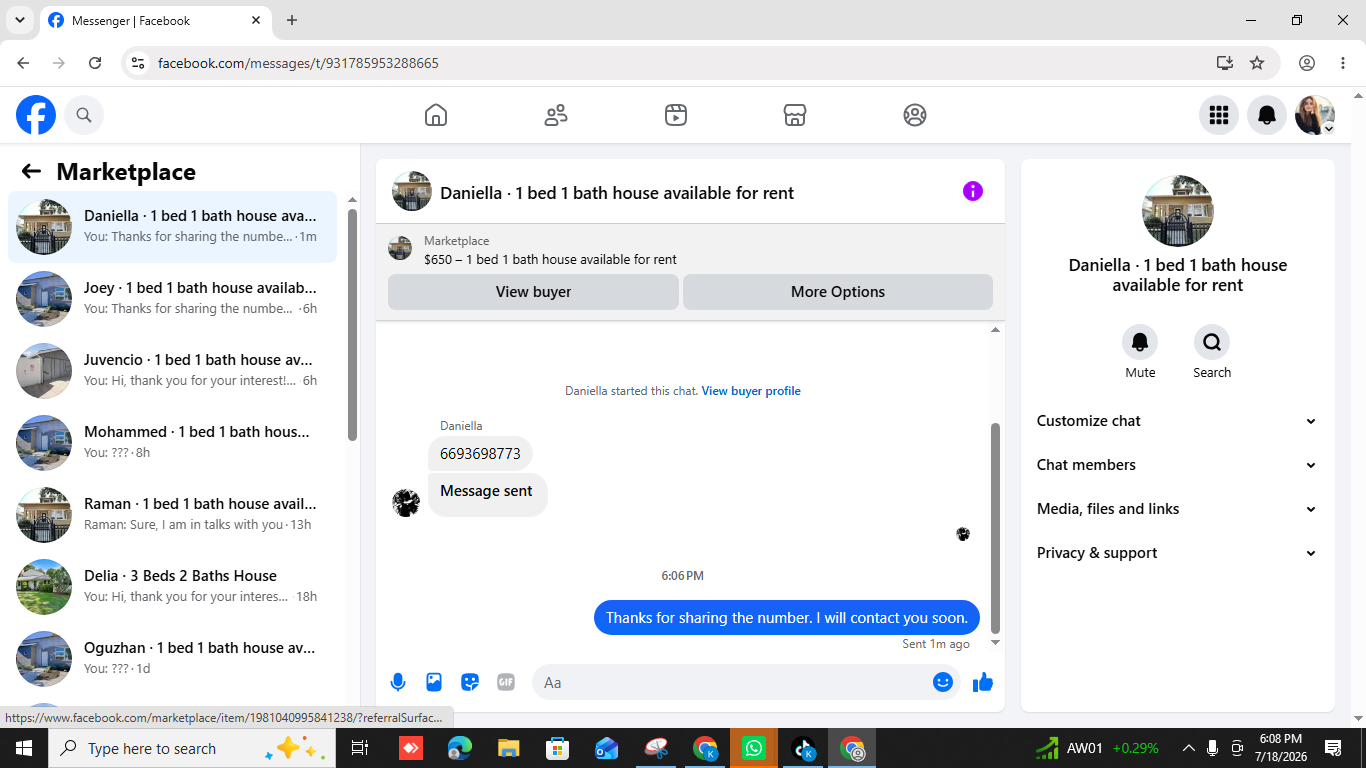The width and height of the screenshot is (1366, 768).
Task: Click the install app icon in address bar
Action: [x=1225, y=63]
